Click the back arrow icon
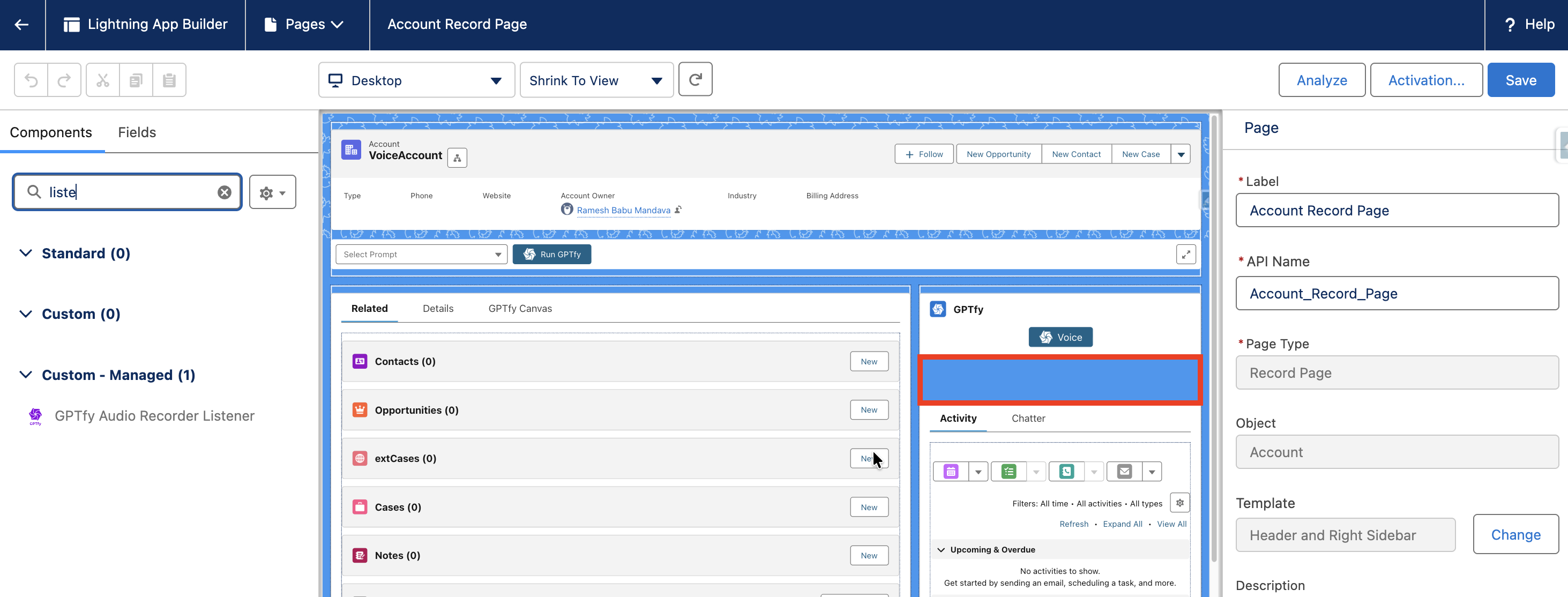Image resolution: width=1568 pixels, height=597 pixels. pos(22,24)
